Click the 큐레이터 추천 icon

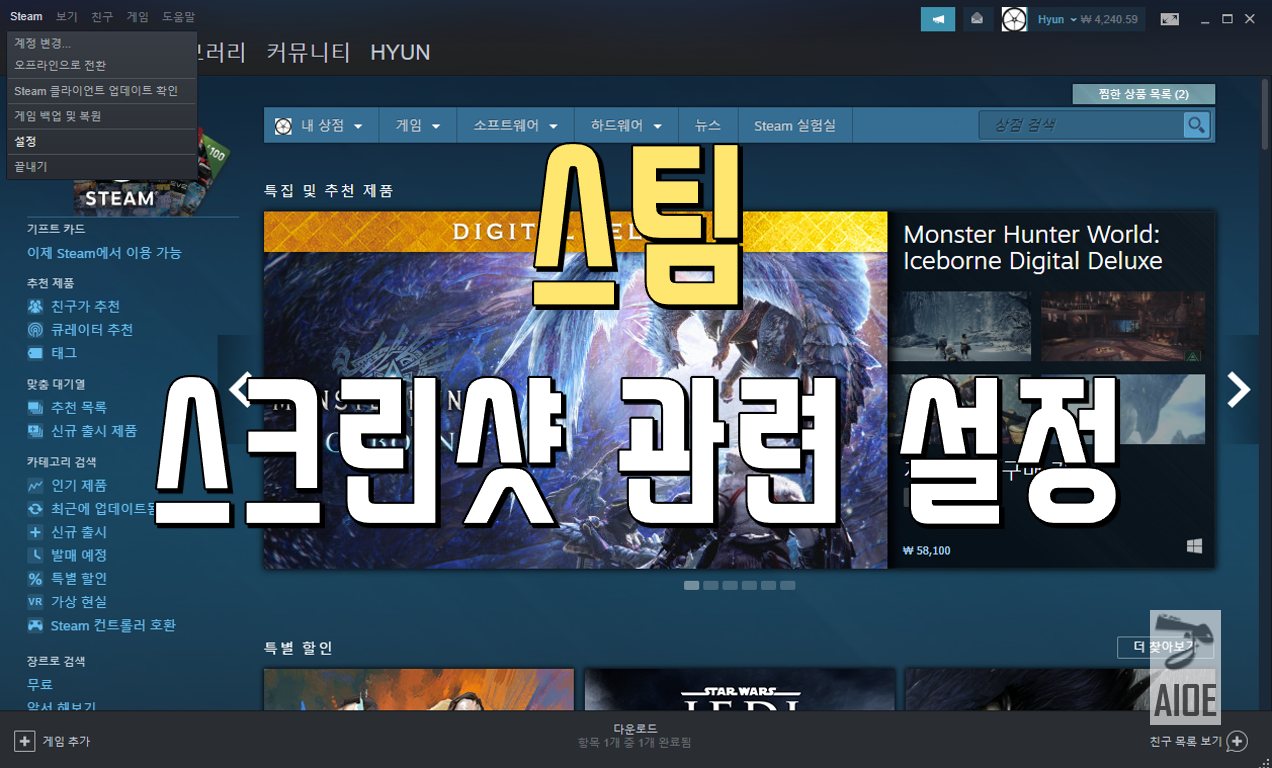(x=35, y=330)
